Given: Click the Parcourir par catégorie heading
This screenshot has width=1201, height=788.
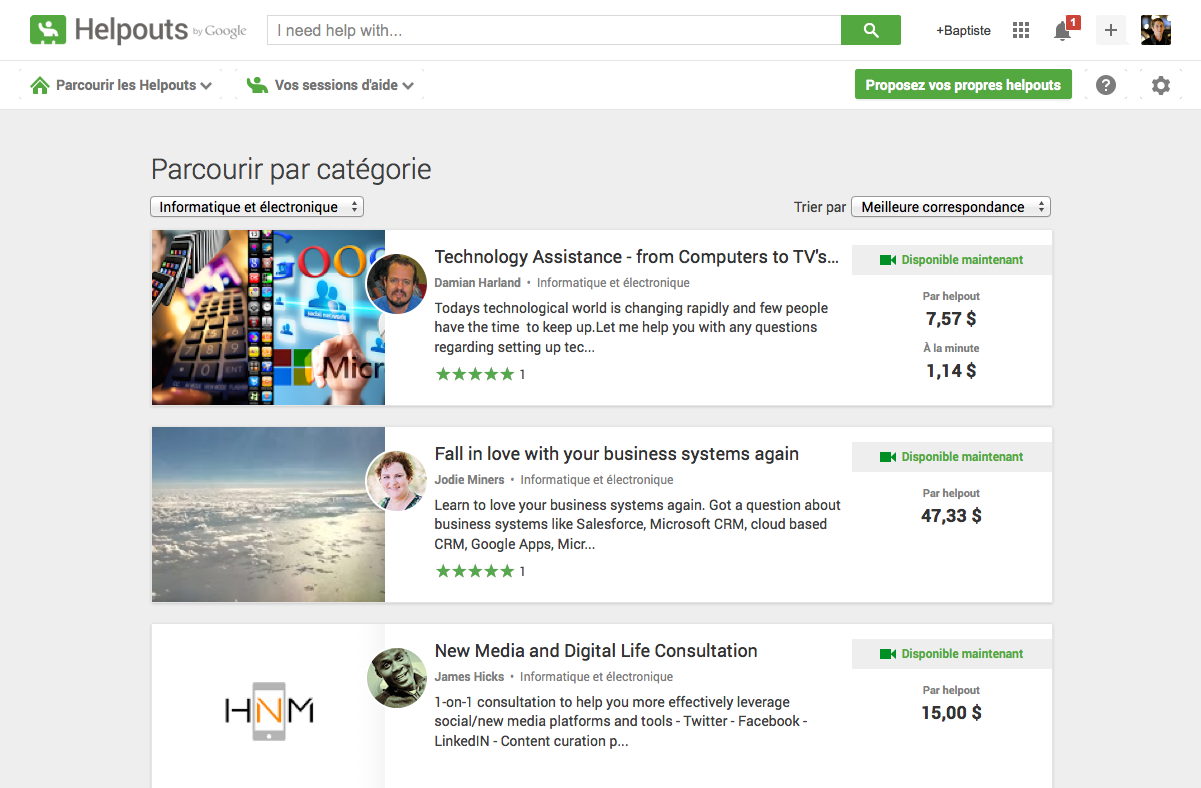Looking at the screenshot, I should click(x=291, y=169).
